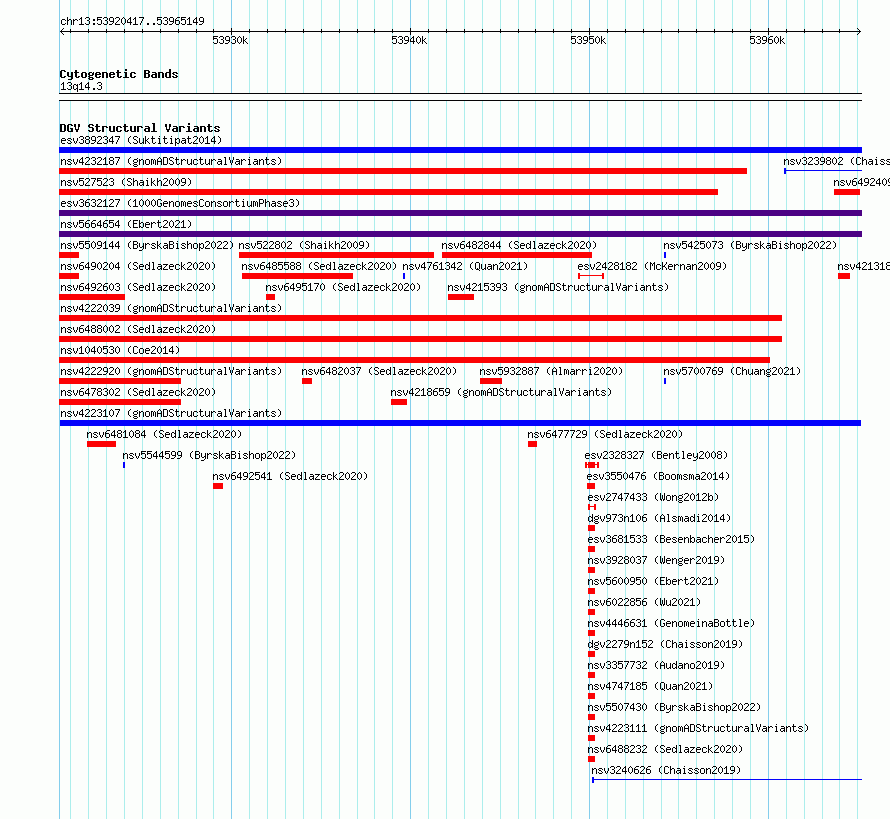
Task: Click the esv3632127 (1000GenomesConsortiumPhase3) label
Action: [x=180, y=203]
